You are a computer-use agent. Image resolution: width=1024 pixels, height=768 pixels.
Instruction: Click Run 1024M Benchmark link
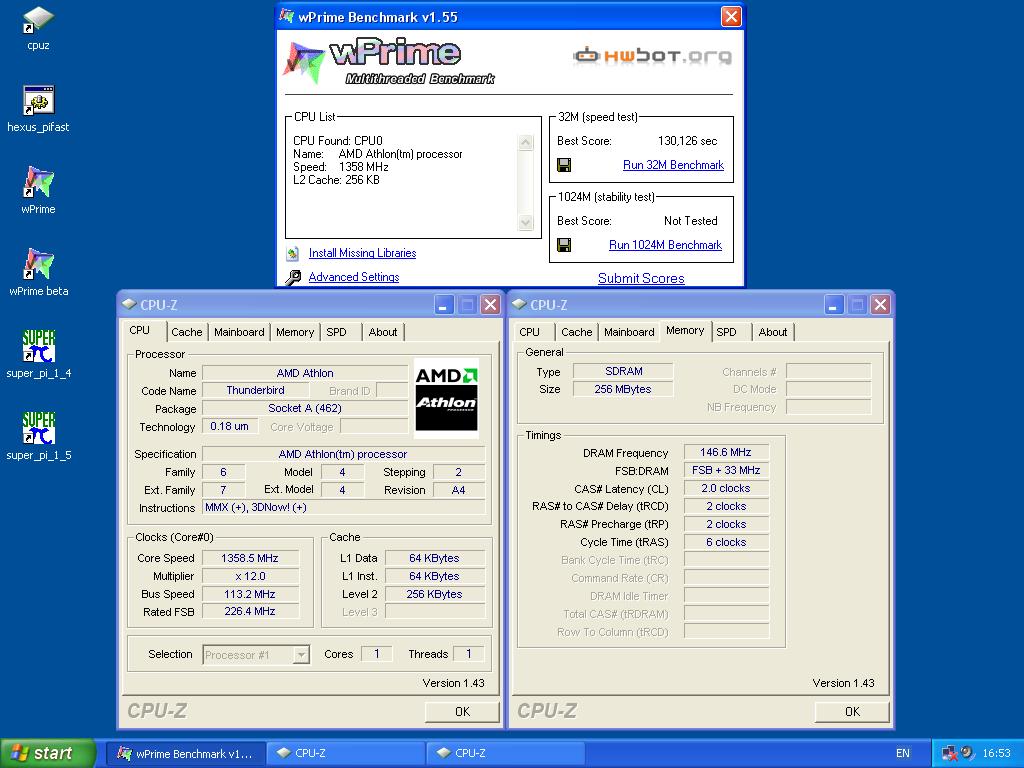tap(665, 245)
